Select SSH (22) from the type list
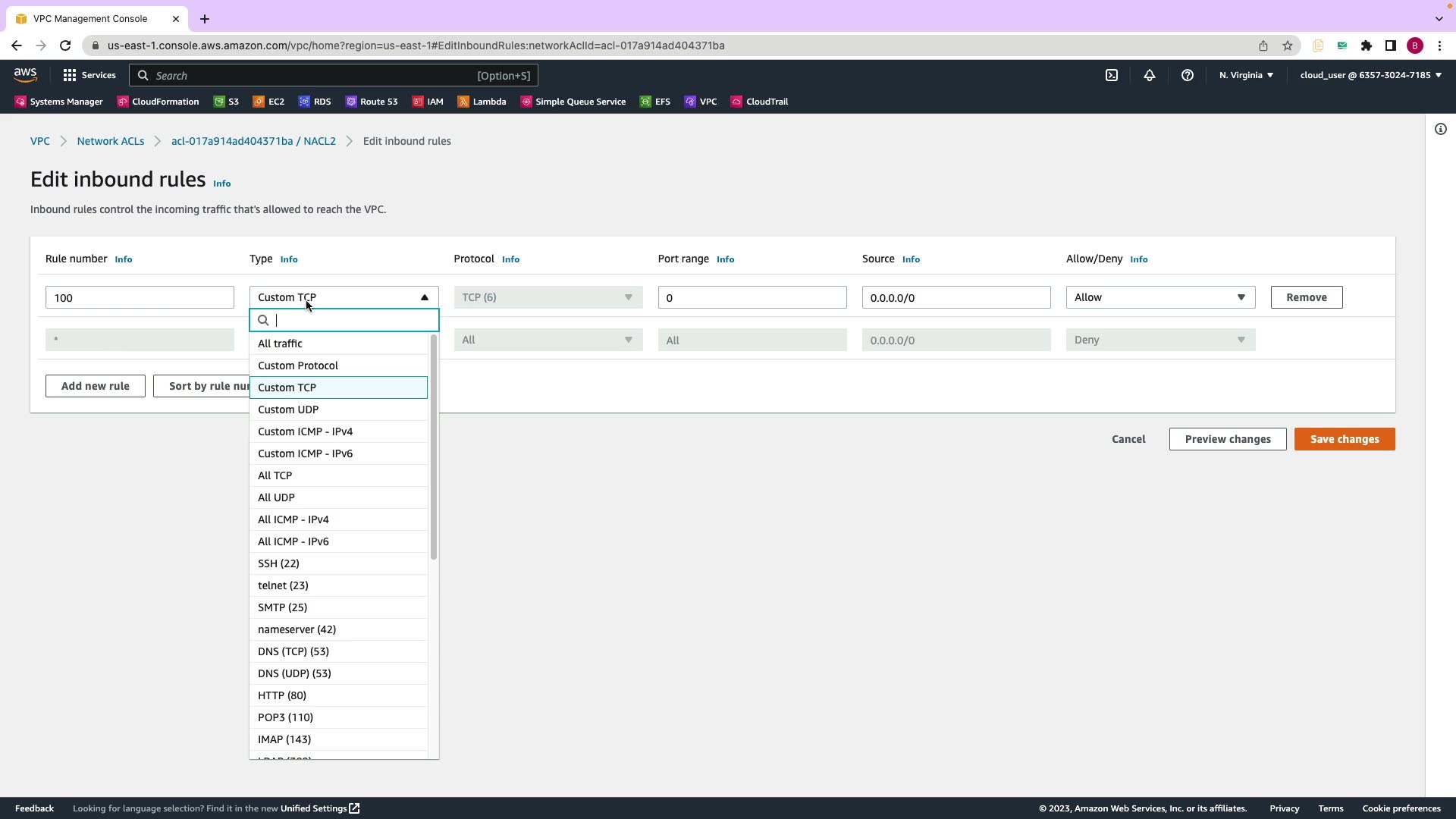The image size is (1456, 819). coord(278,563)
